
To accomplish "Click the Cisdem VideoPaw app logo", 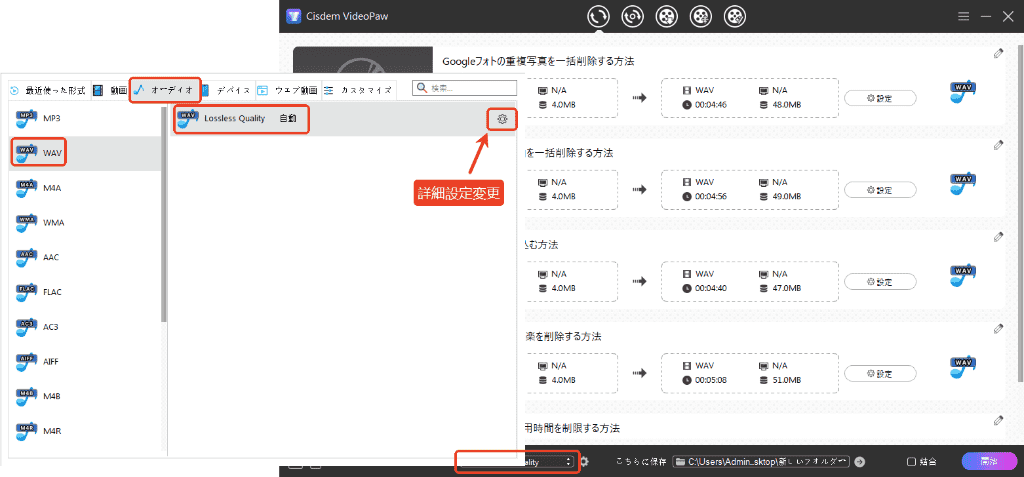I will (293, 16).
